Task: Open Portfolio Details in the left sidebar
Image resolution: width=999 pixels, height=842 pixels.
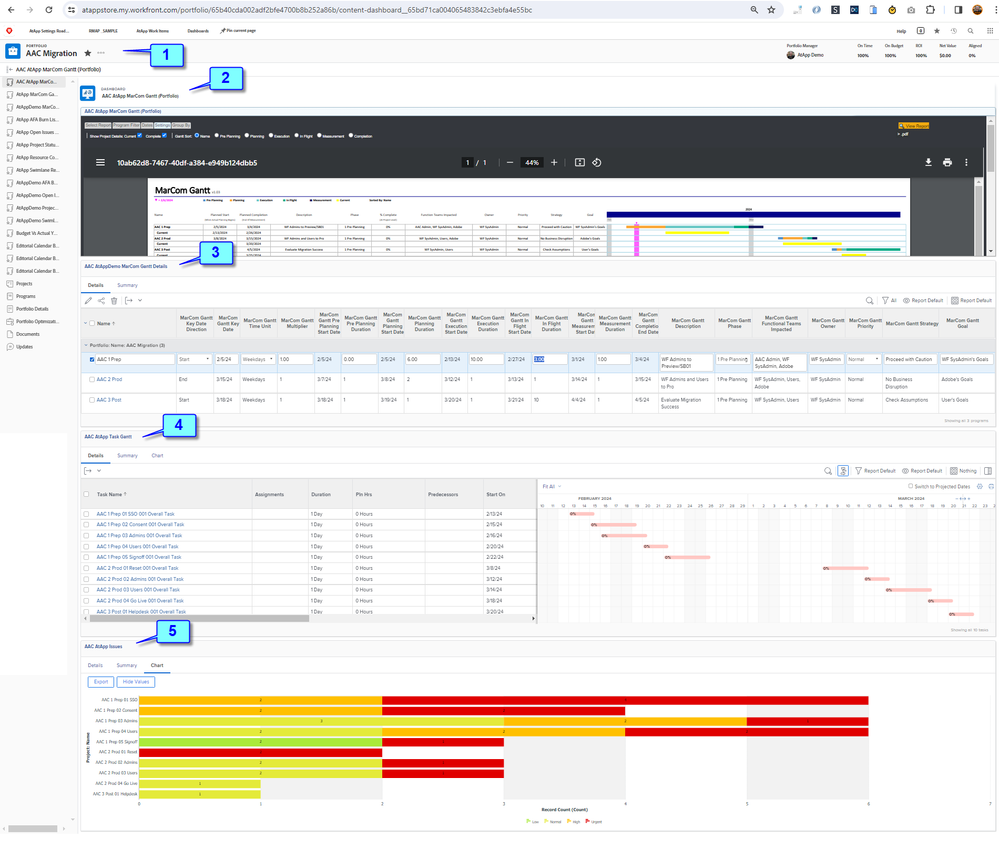Action: (32, 309)
